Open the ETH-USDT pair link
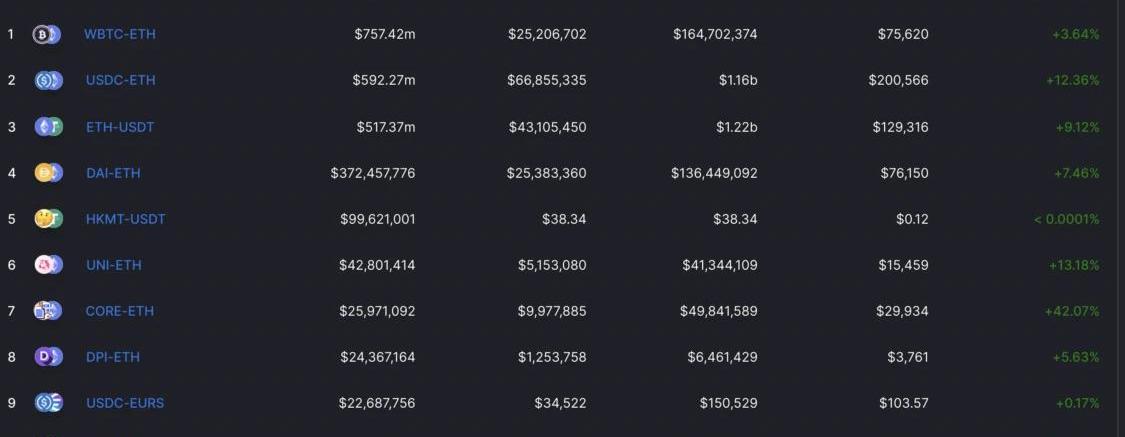Image resolution: width=1125 pixels, height=437 pixels. [120, 127]
